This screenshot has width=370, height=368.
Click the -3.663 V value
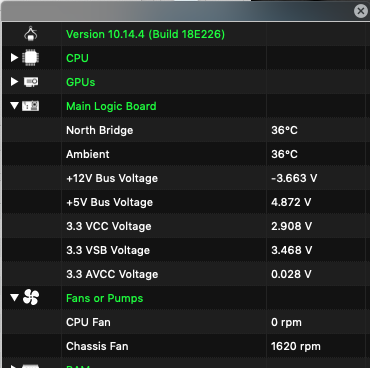click(x=294, y=178)
